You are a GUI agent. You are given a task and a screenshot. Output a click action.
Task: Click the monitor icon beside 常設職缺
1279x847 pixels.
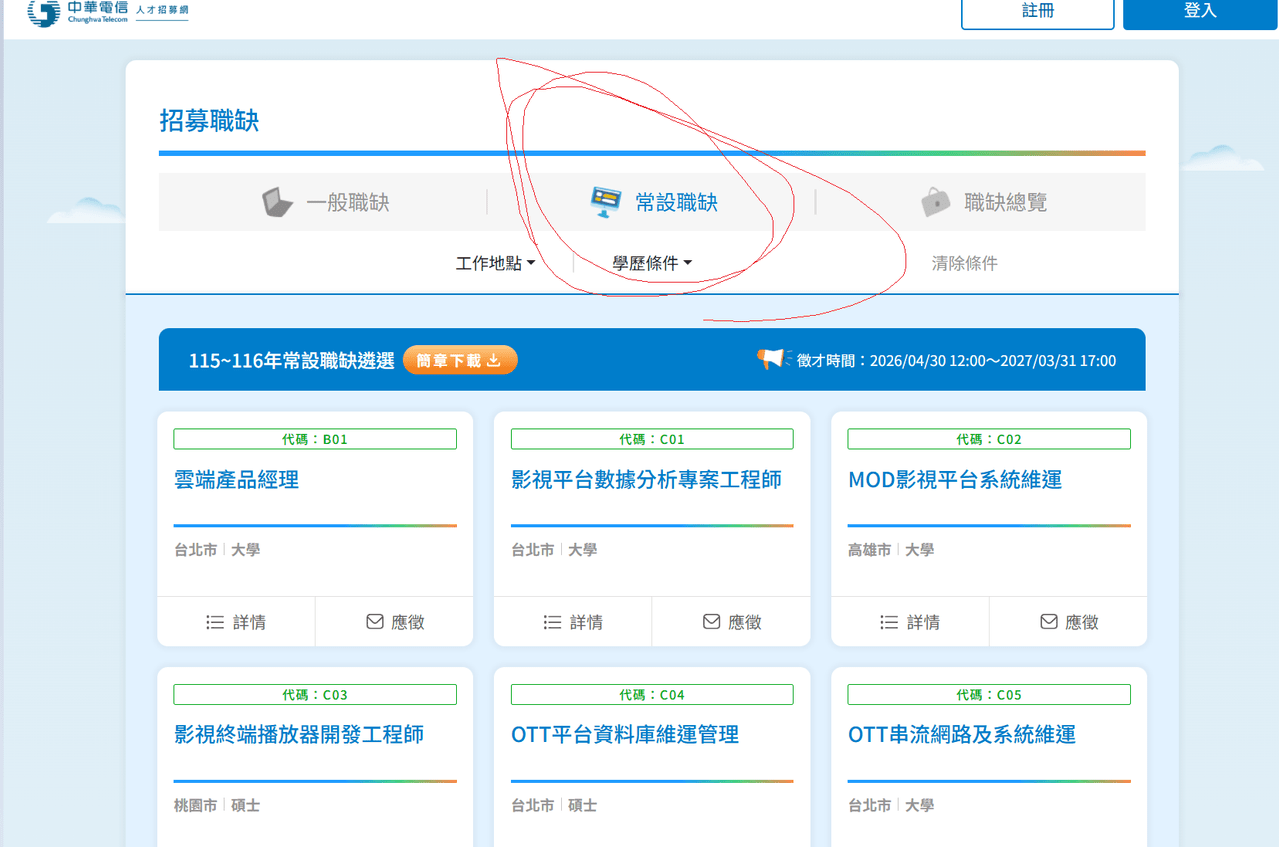coord(606,202)
